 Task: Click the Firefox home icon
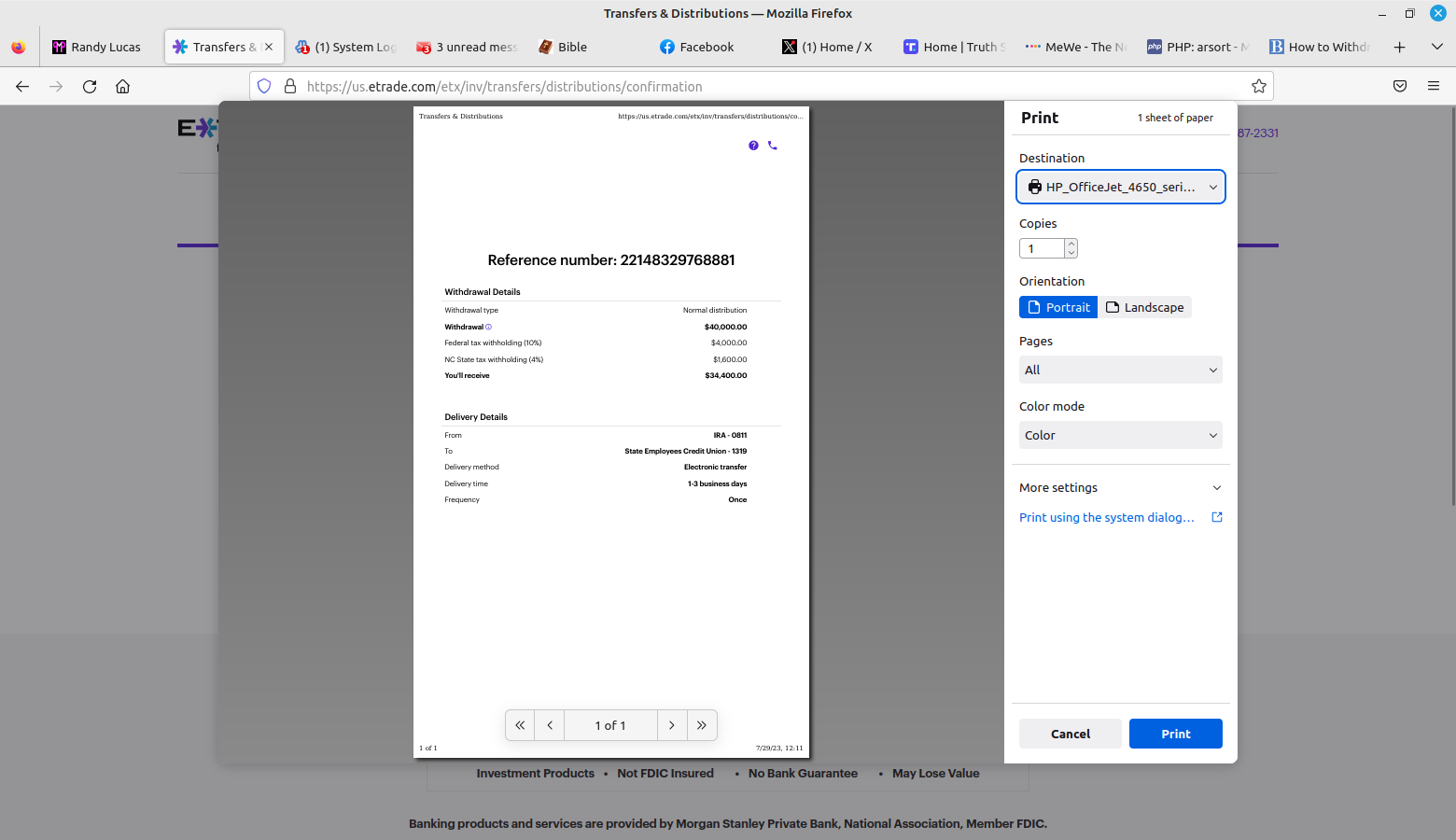tap(122, 87)
